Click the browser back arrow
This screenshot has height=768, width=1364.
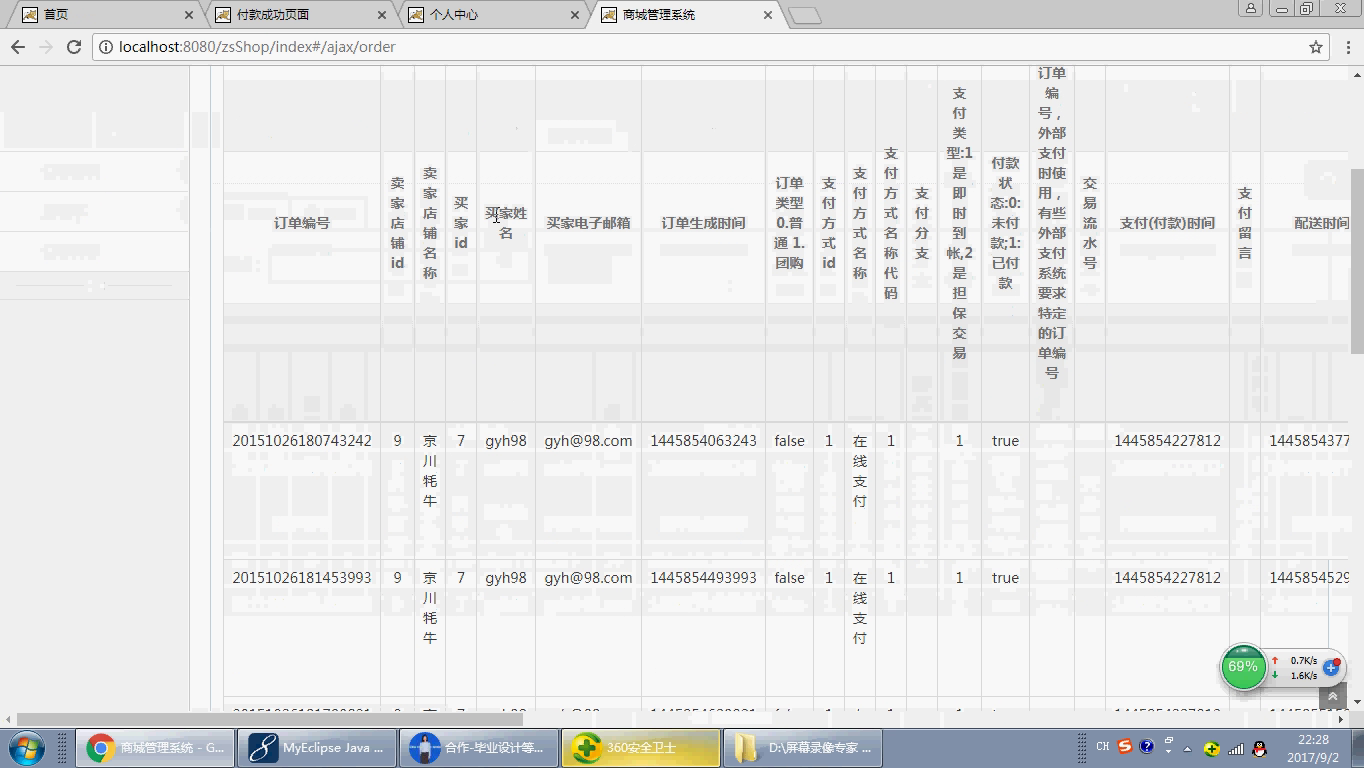point(17,47)
